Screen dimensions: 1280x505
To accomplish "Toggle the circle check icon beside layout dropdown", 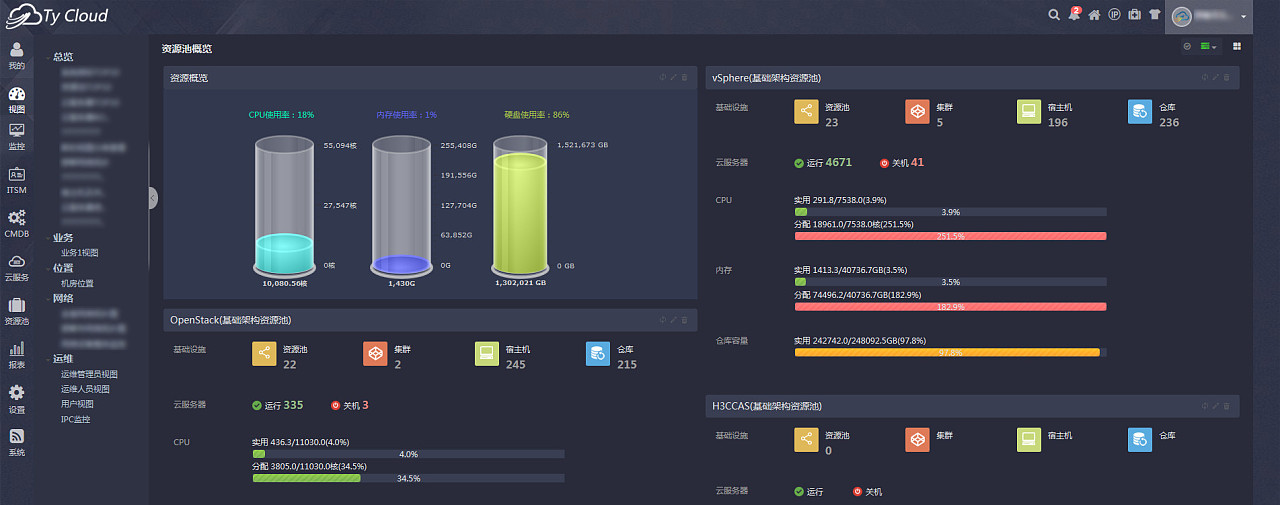I will pos(1187,46).
